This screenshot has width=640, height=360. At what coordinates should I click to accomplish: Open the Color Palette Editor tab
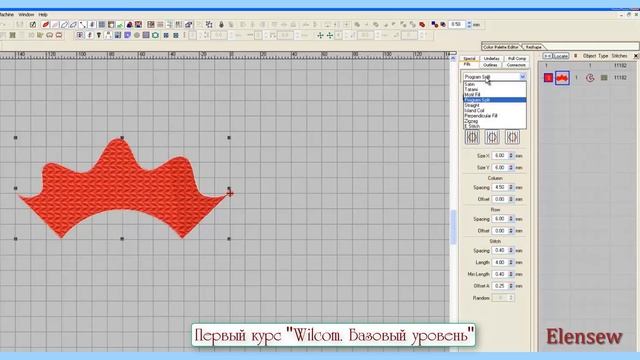(500, 47)
